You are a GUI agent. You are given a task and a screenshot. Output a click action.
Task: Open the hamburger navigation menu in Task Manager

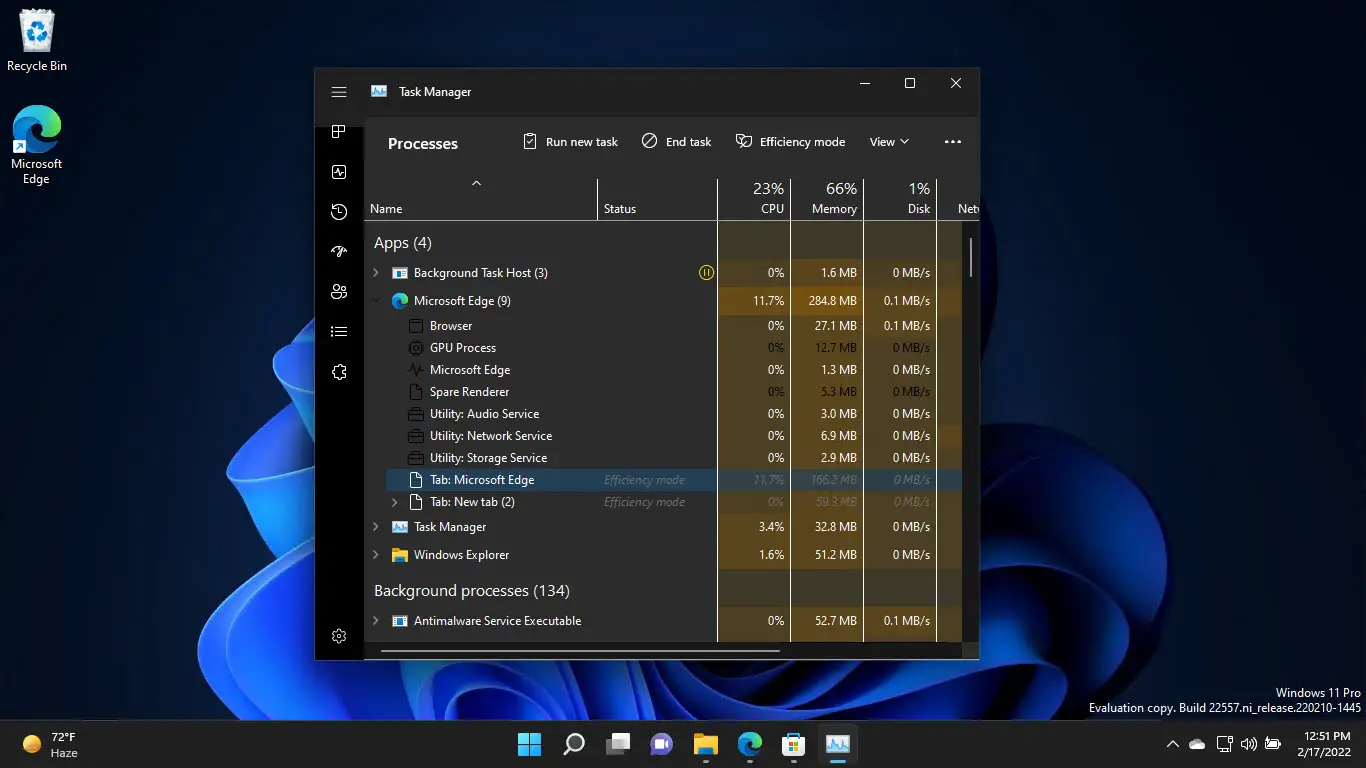click(x=339, y=92)
